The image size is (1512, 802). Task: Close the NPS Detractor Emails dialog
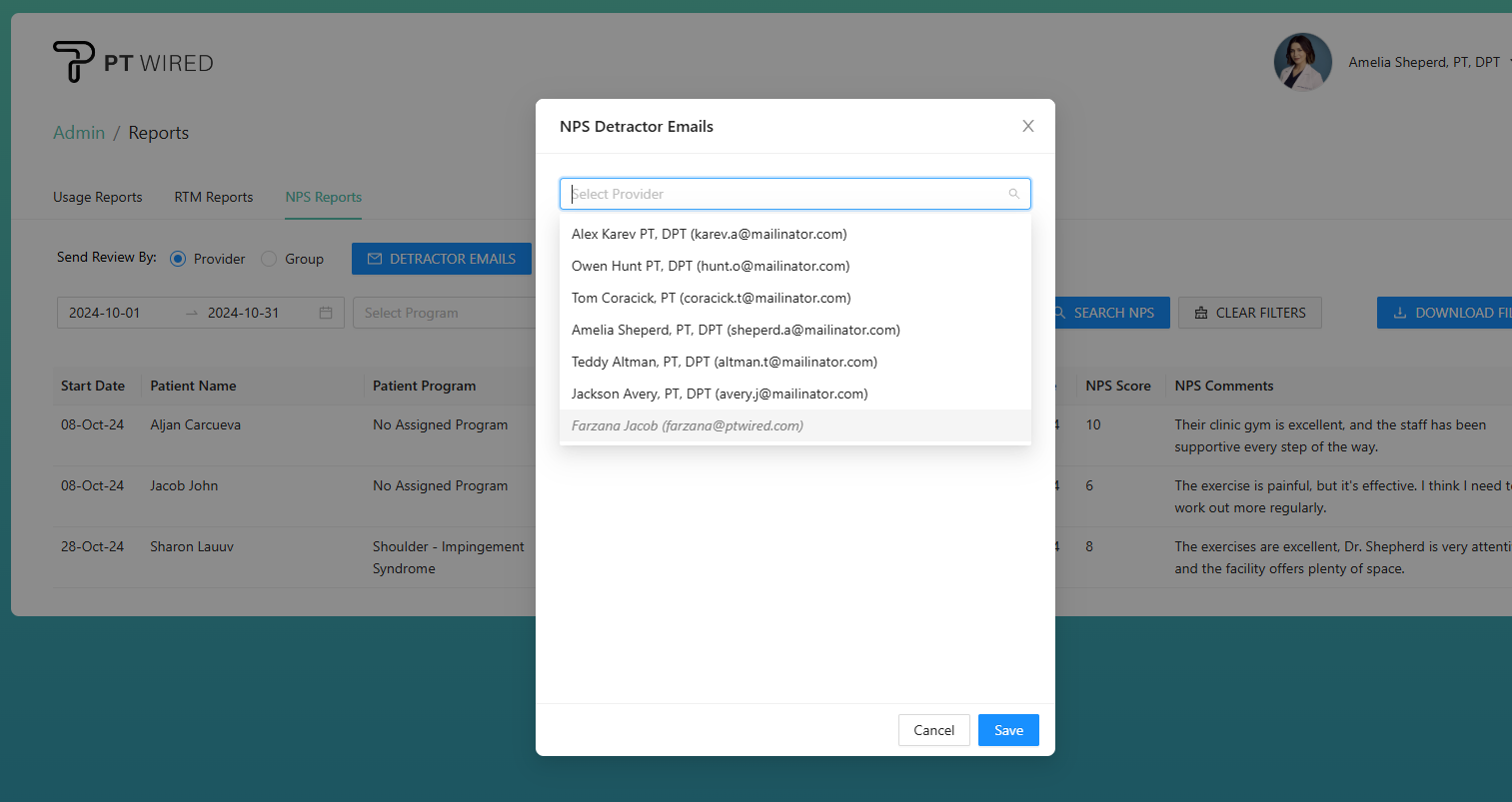[x=1027, y=126]
